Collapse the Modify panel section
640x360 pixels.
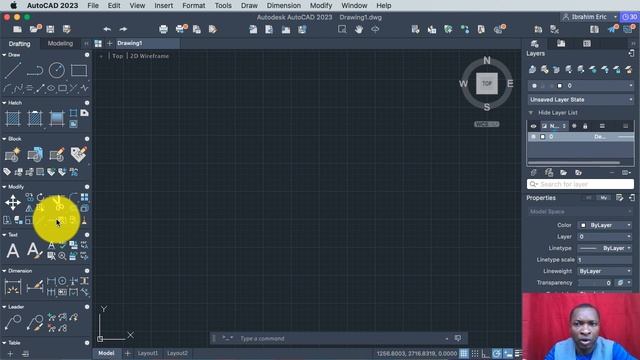(x=4, y=187)
